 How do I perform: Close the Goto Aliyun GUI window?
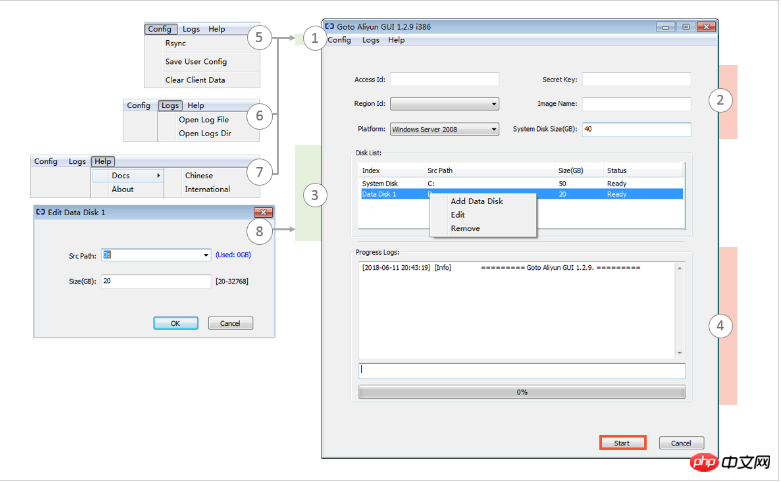tap(706, 27)
